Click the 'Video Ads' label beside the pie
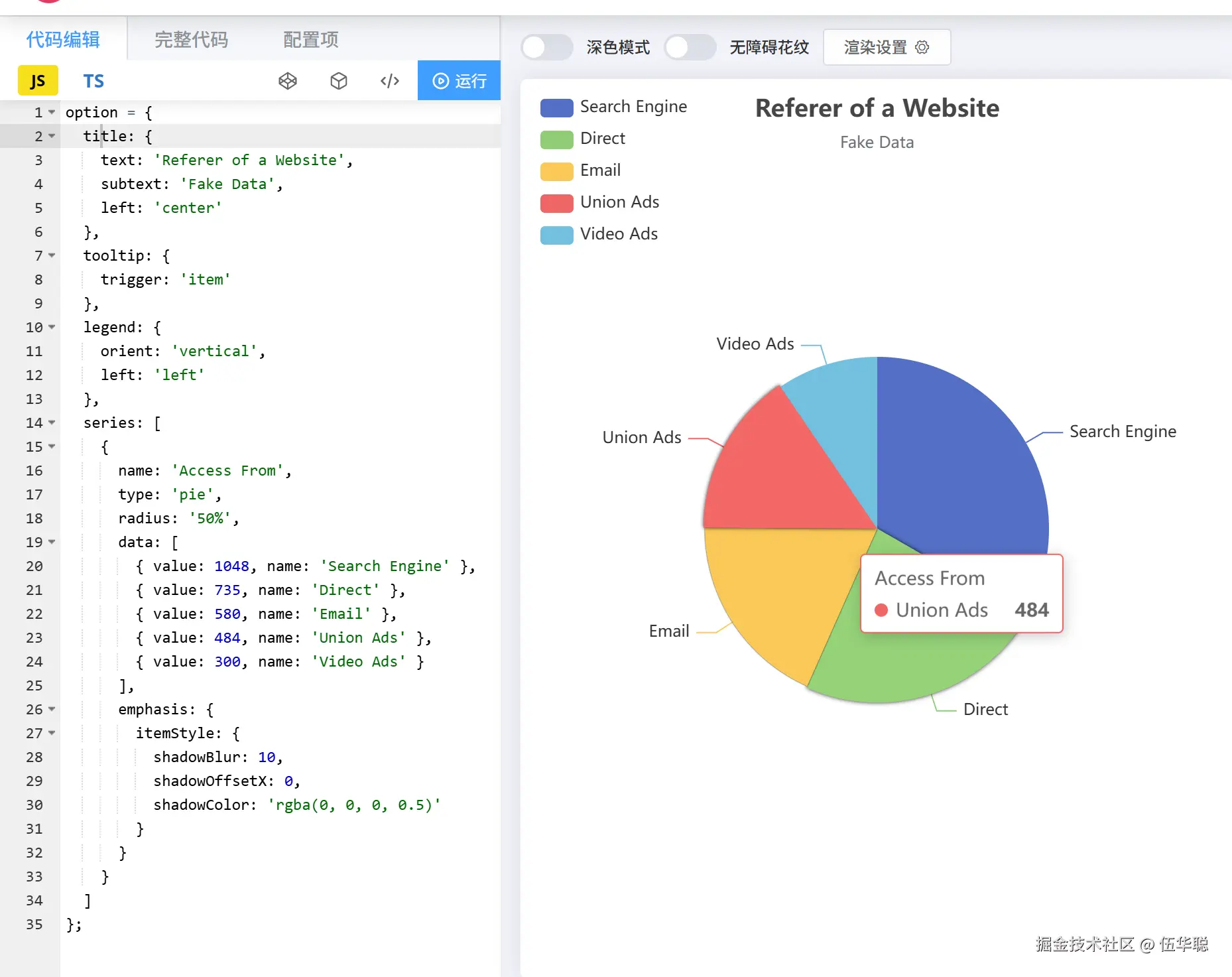 755,344
